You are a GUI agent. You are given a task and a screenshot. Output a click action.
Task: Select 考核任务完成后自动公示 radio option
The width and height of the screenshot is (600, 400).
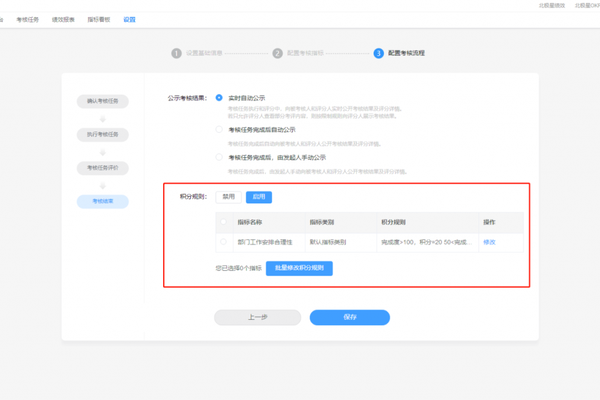pos(220,129)
